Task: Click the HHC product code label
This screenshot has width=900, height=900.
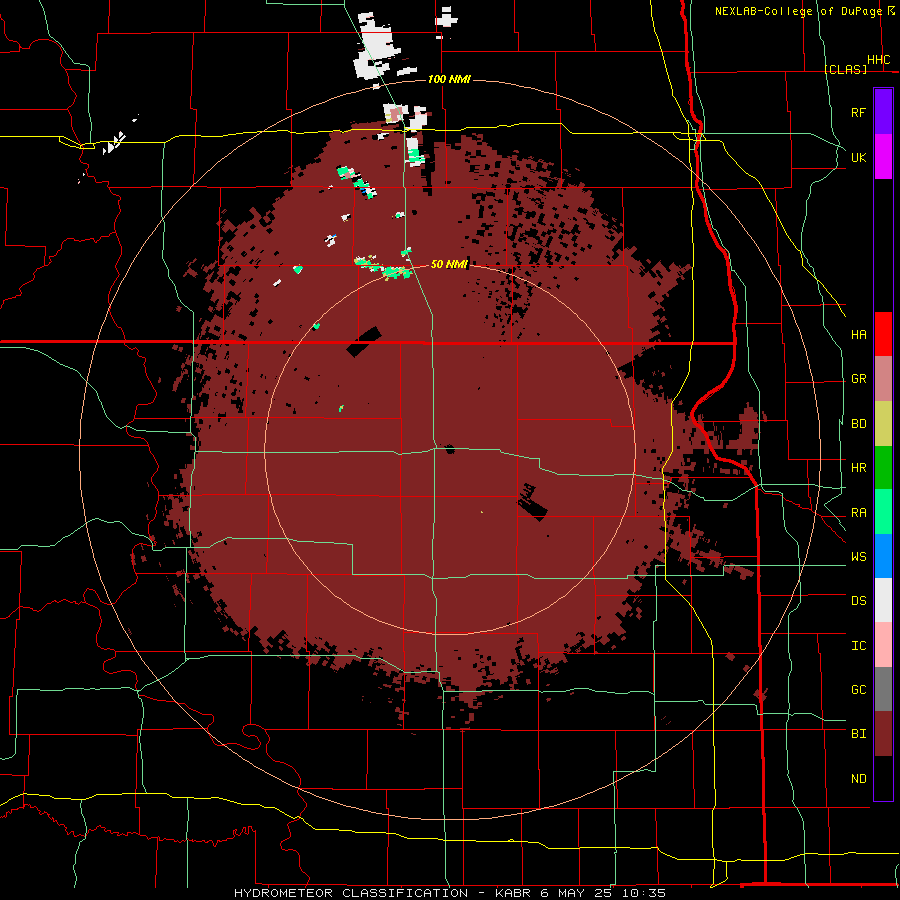Action: point(878,60)
